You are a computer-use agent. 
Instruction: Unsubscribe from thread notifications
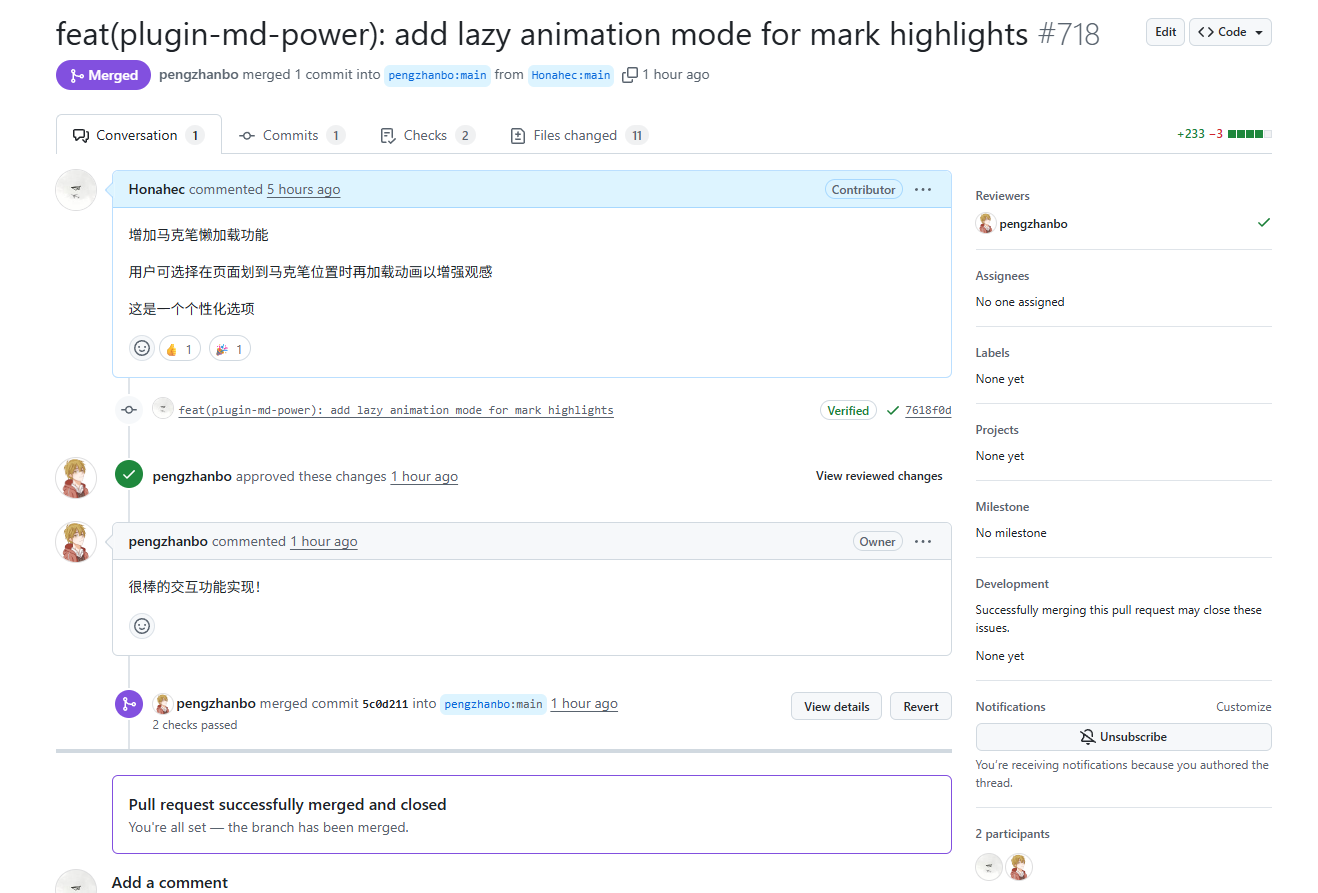(1123, 737)
